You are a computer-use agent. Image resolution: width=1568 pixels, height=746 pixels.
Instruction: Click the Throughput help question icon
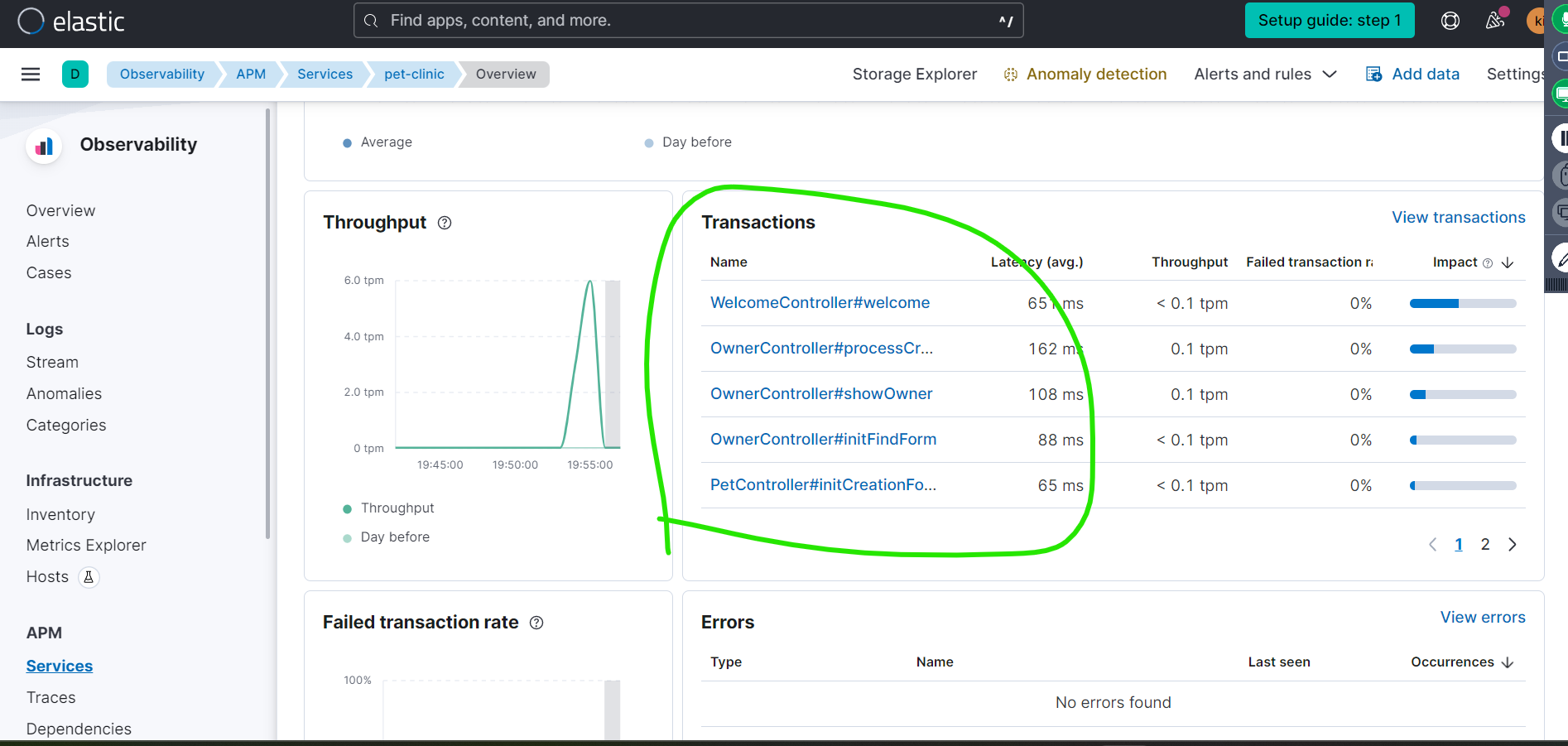click(x=445, y=223)
